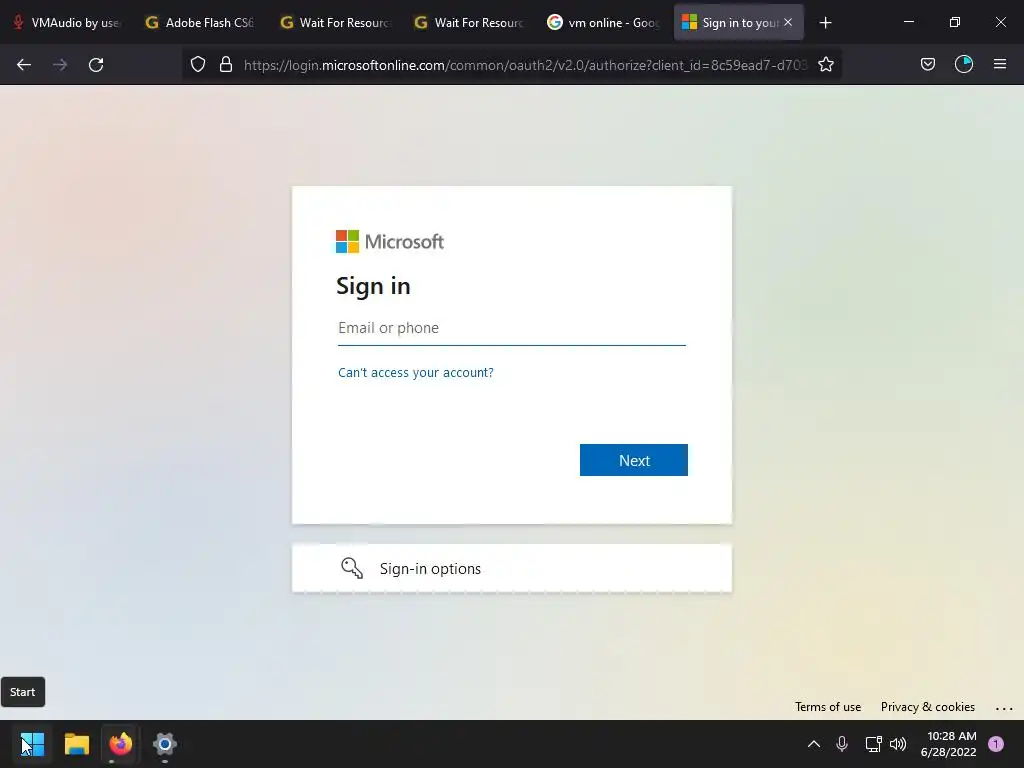1024x768 pixels.
Task: Open the clock and date 10:28 AM
Action: (948, 744)
